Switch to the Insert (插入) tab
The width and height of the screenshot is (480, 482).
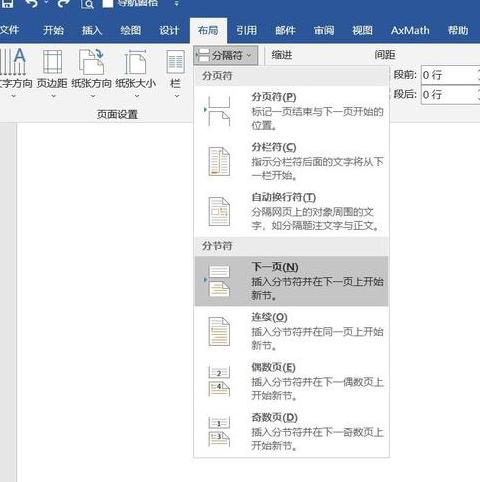click(x=92, y=30)
